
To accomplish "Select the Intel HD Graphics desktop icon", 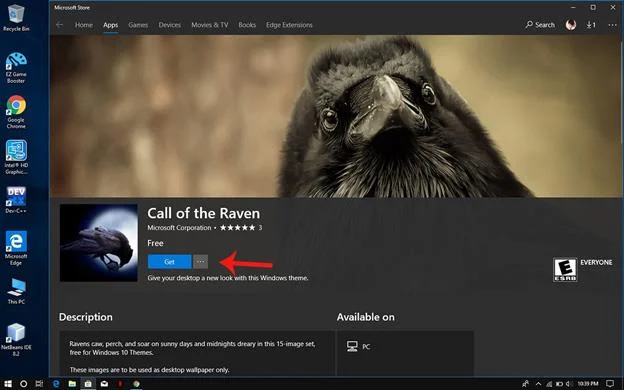I will (16, 157).
